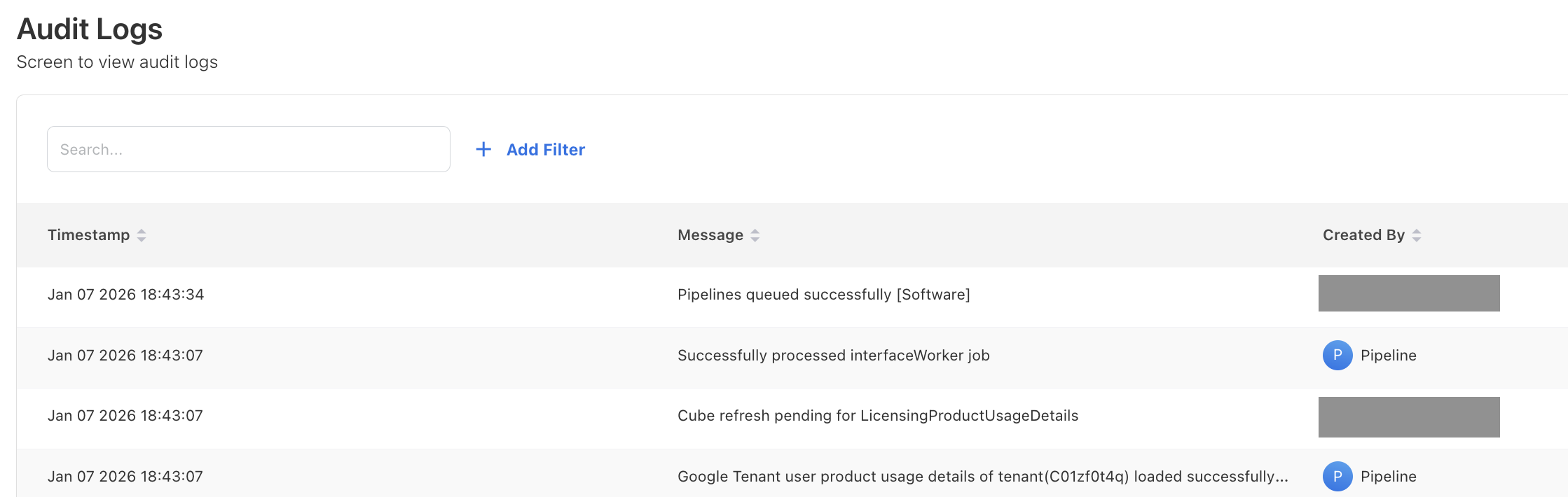Open the 'Pipelines queued successfully [Software]' log message
Image resolution: width=1568 pixels, height=497 pixels.
coord(823,295)
